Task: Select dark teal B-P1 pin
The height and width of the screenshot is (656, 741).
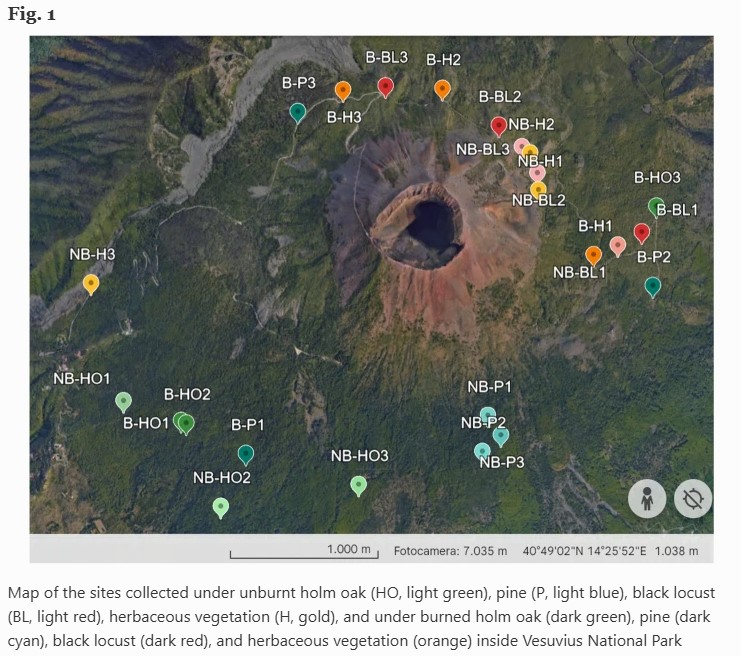Action: tap(246, 455)
